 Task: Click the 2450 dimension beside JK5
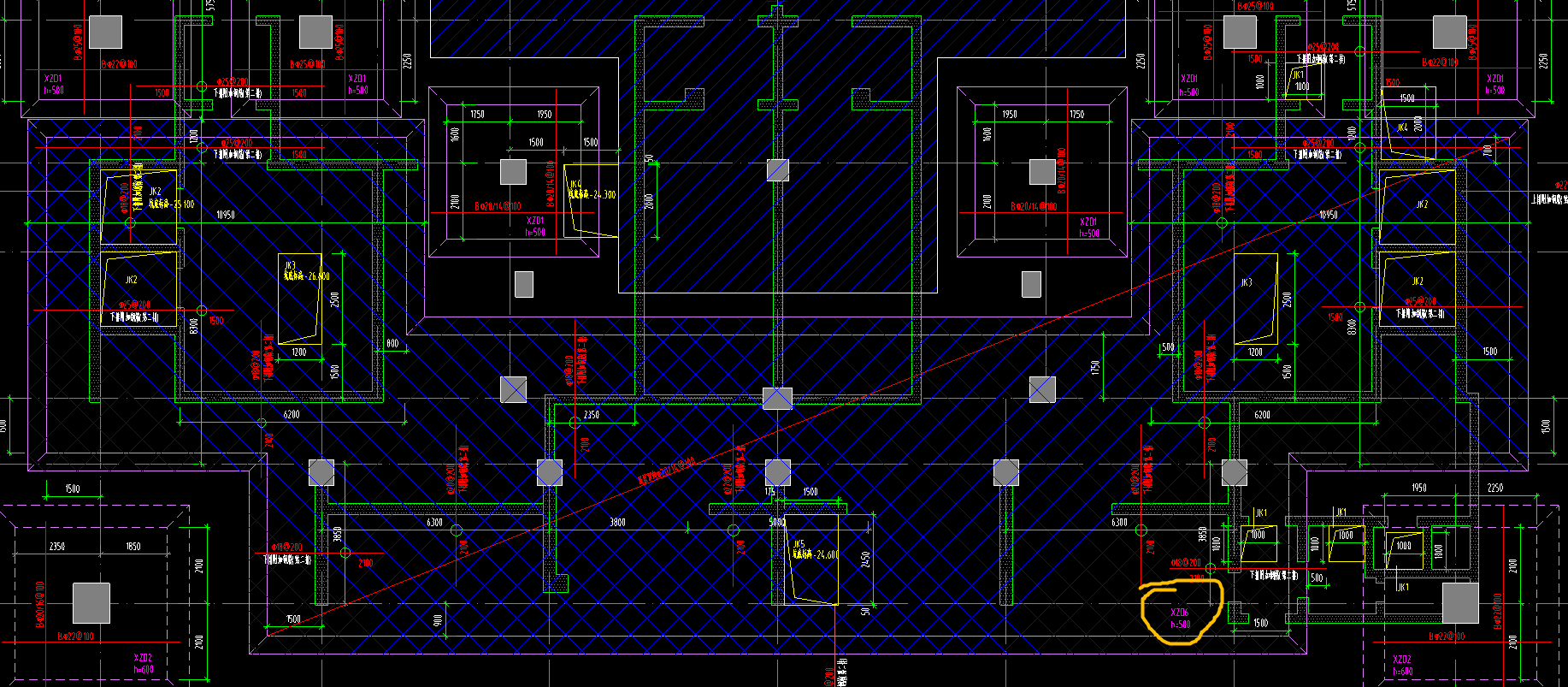865,559
